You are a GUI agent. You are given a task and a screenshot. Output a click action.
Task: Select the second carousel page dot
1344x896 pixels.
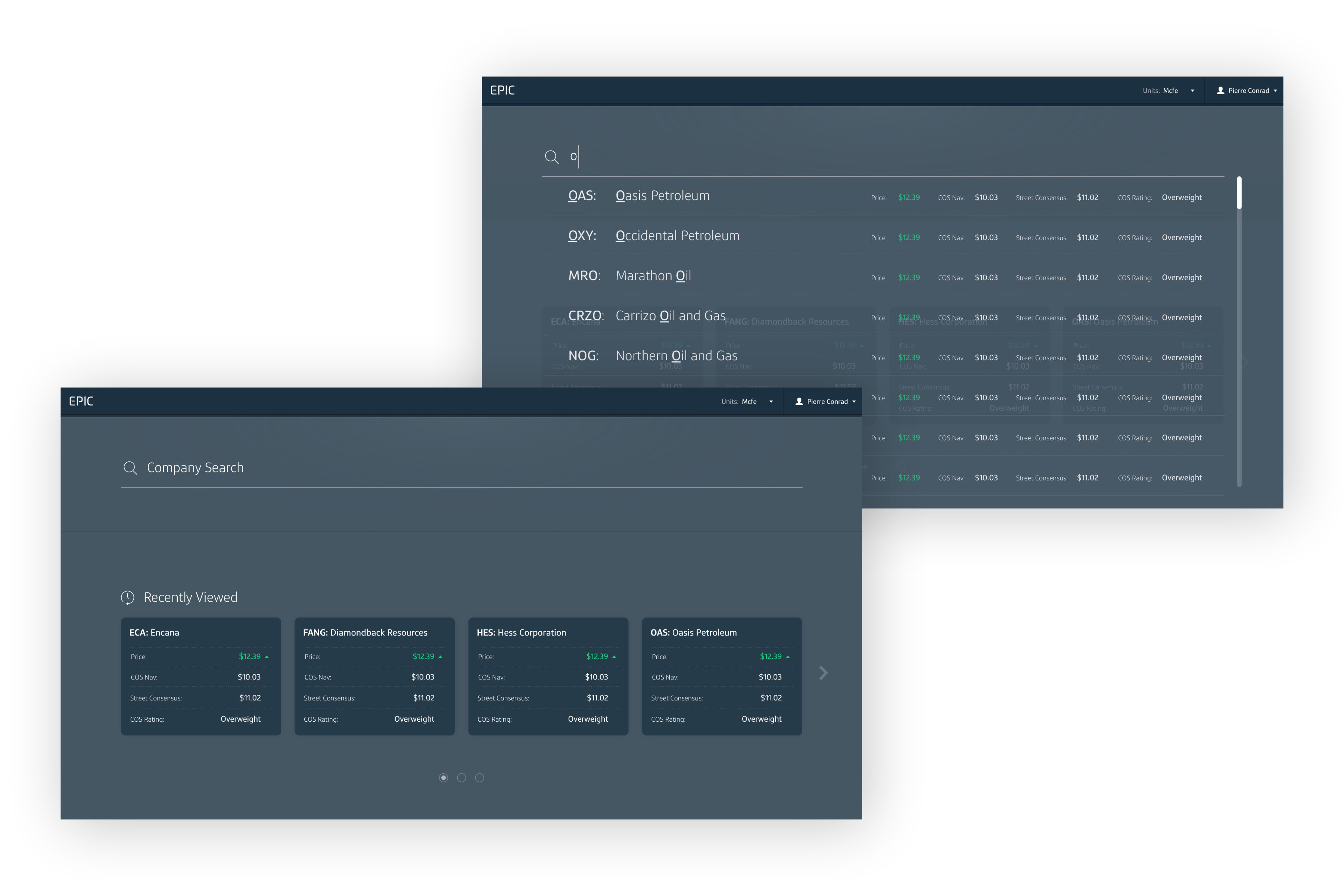point(462,778)
